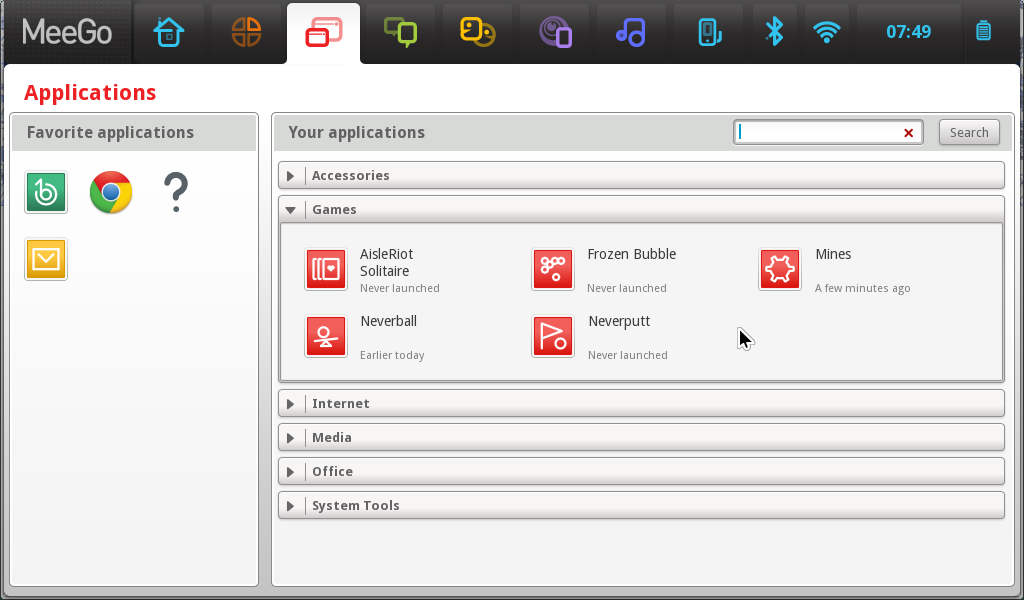Viewport: 1024px width, 600px height.
Task: Expand the System Tools category
Action: click(641, 505)
